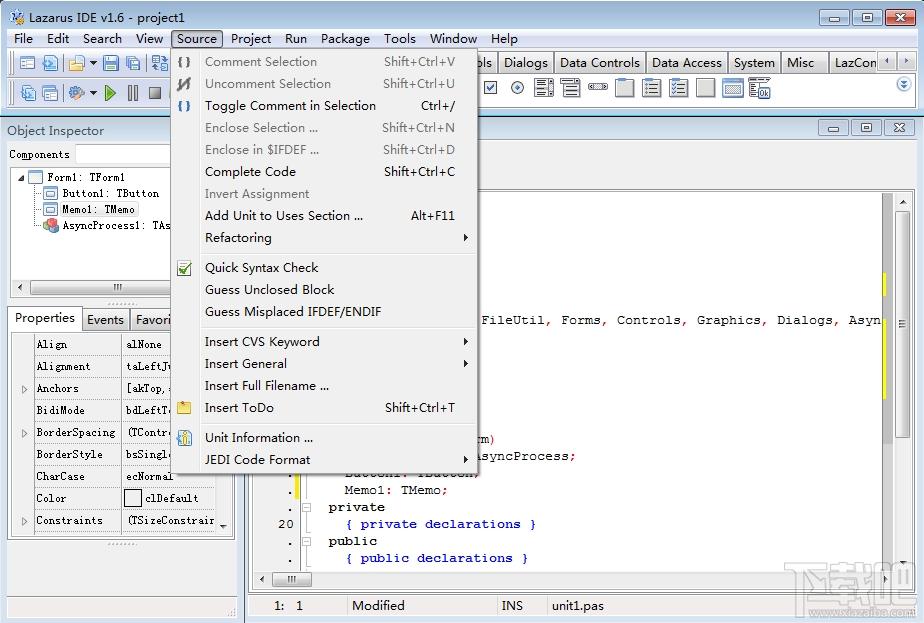Screen dimensions: 924x623
Task: Select the TListBox component in palette
Action: [543, 88]
